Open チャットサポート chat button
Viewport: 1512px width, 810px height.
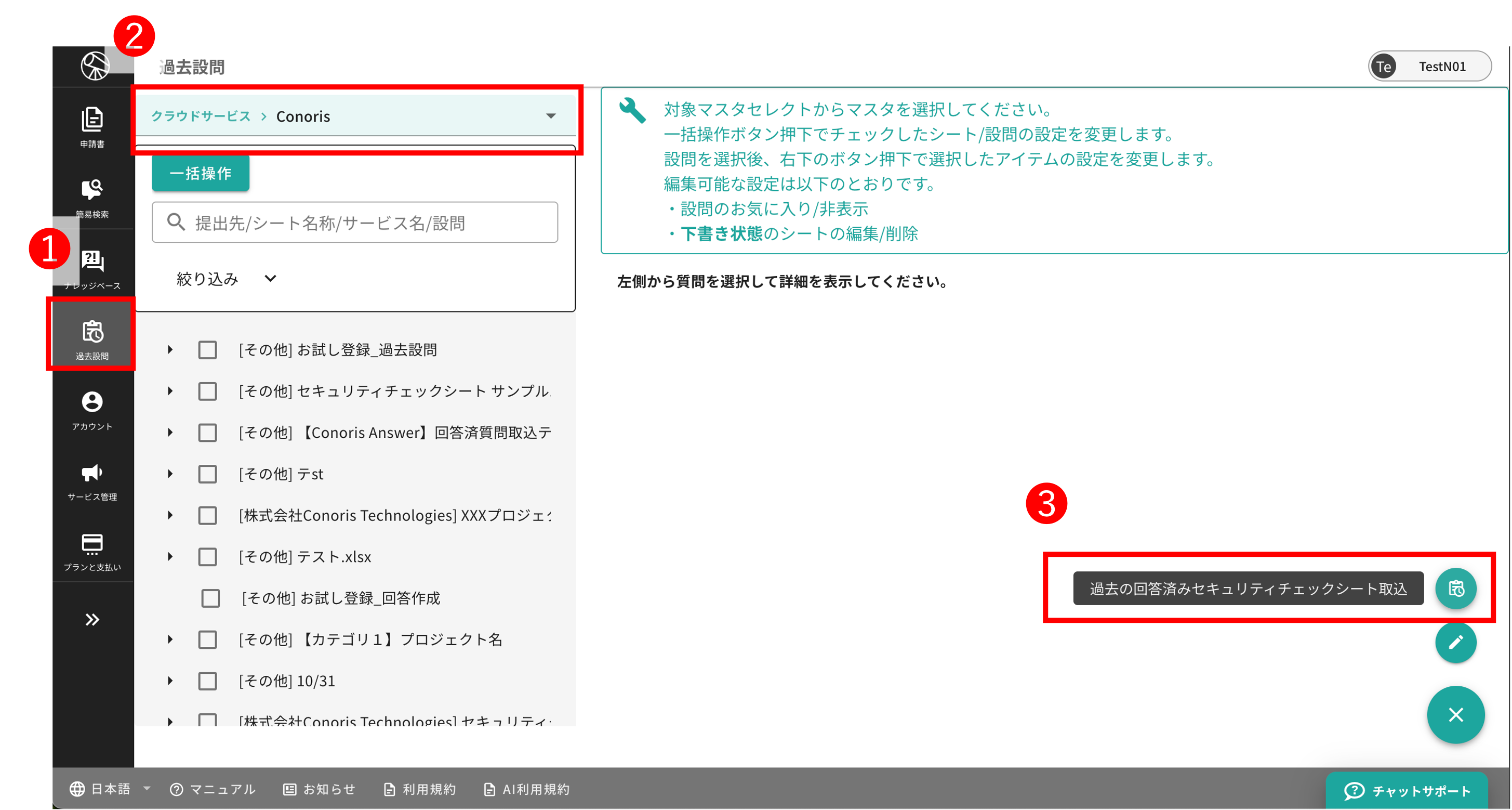[x=1408, y=791]
